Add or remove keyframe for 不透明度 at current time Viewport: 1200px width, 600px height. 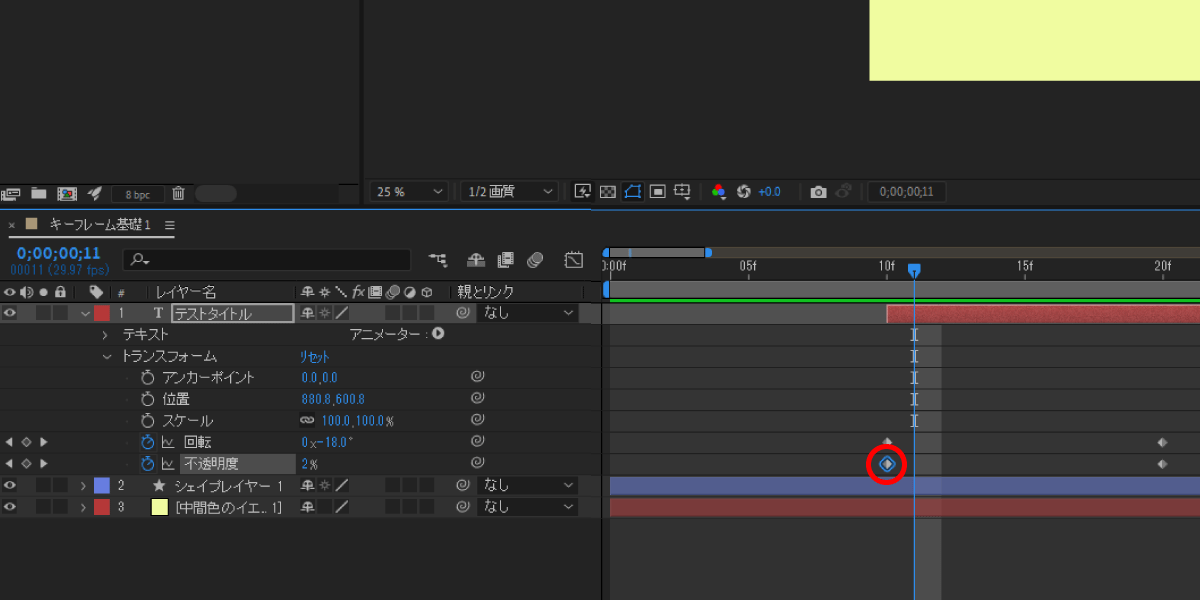26,463
